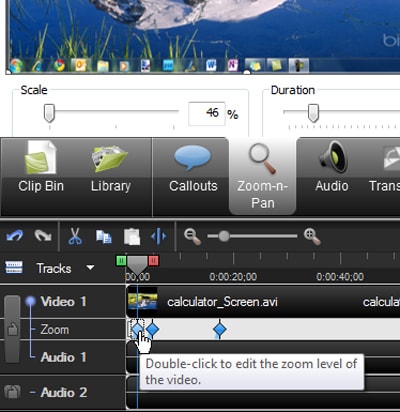400x412 pixels.
Task: Click the Internet Explorer taskbar icon
Action: (37, 65)
